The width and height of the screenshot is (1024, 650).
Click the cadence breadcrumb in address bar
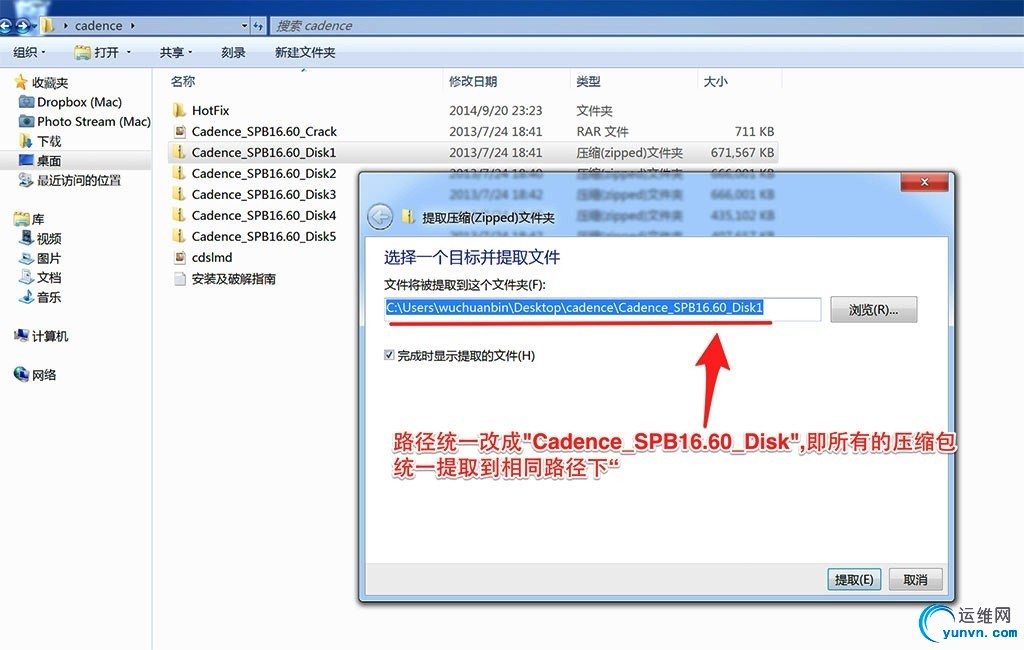point(99,25)
